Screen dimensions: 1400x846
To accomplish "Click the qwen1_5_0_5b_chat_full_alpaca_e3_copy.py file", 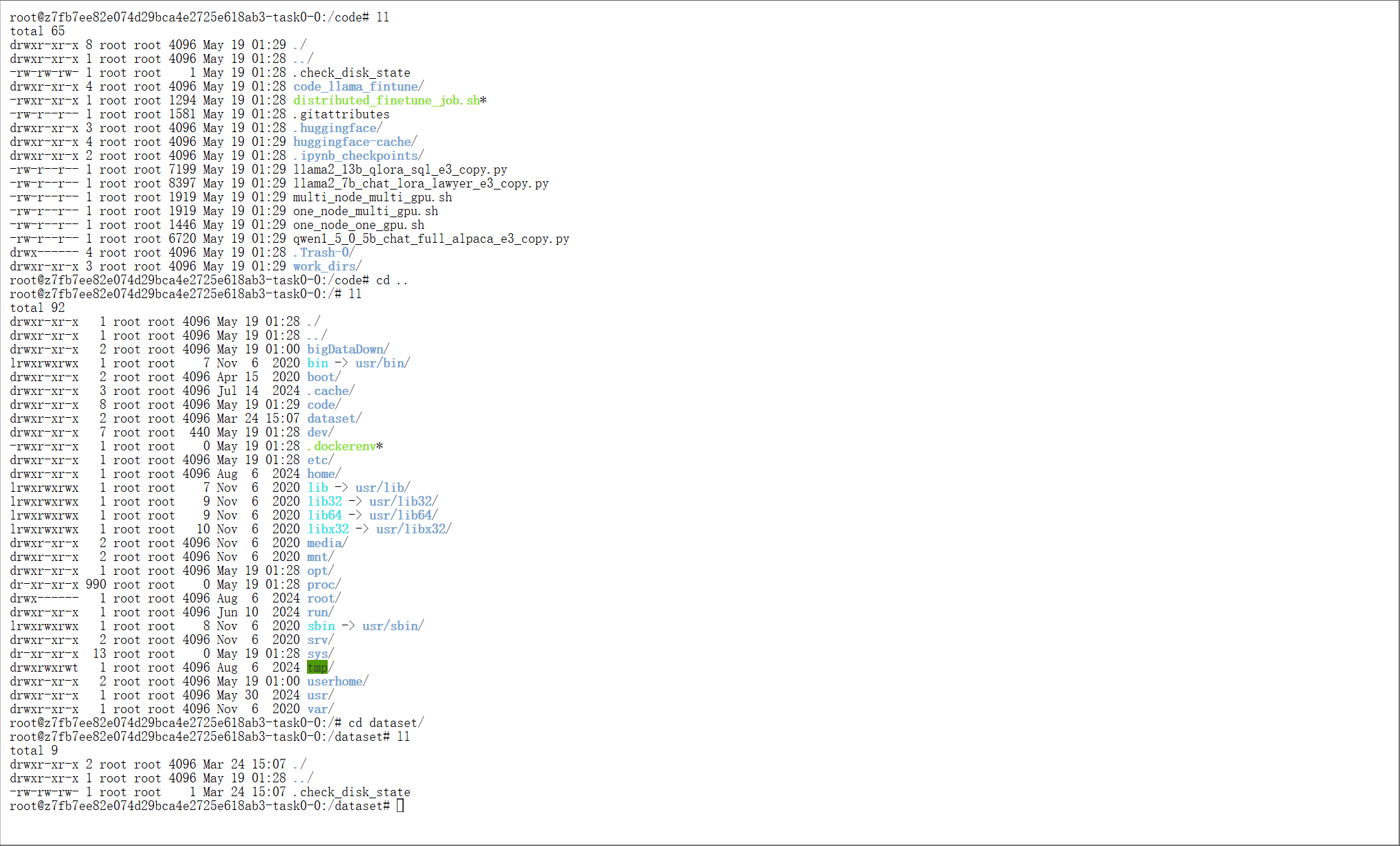I will tap(431, 239).
